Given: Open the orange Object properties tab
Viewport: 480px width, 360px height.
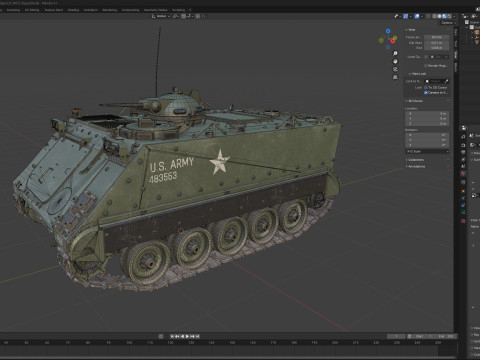Looking at the screenshot, I should tap(463, 191).
